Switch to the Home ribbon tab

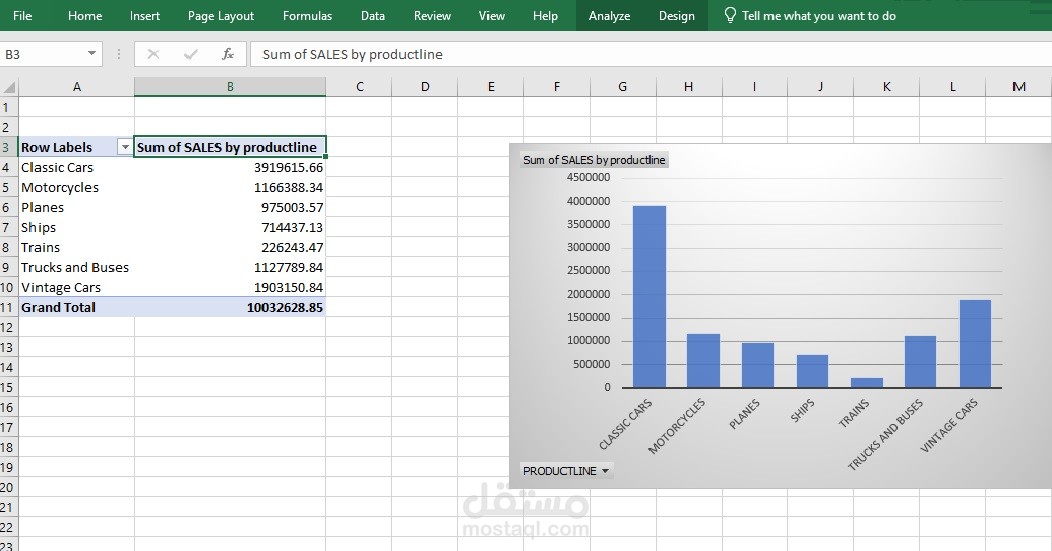pyautogui.click(x=85, y=15)
